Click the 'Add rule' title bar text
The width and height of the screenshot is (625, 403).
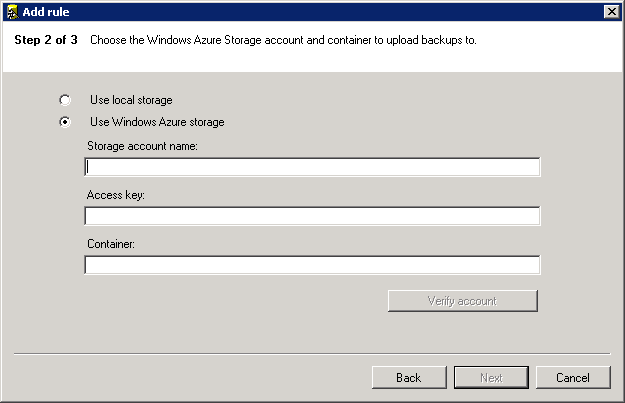pyautogui.click(x=47, y=10)
